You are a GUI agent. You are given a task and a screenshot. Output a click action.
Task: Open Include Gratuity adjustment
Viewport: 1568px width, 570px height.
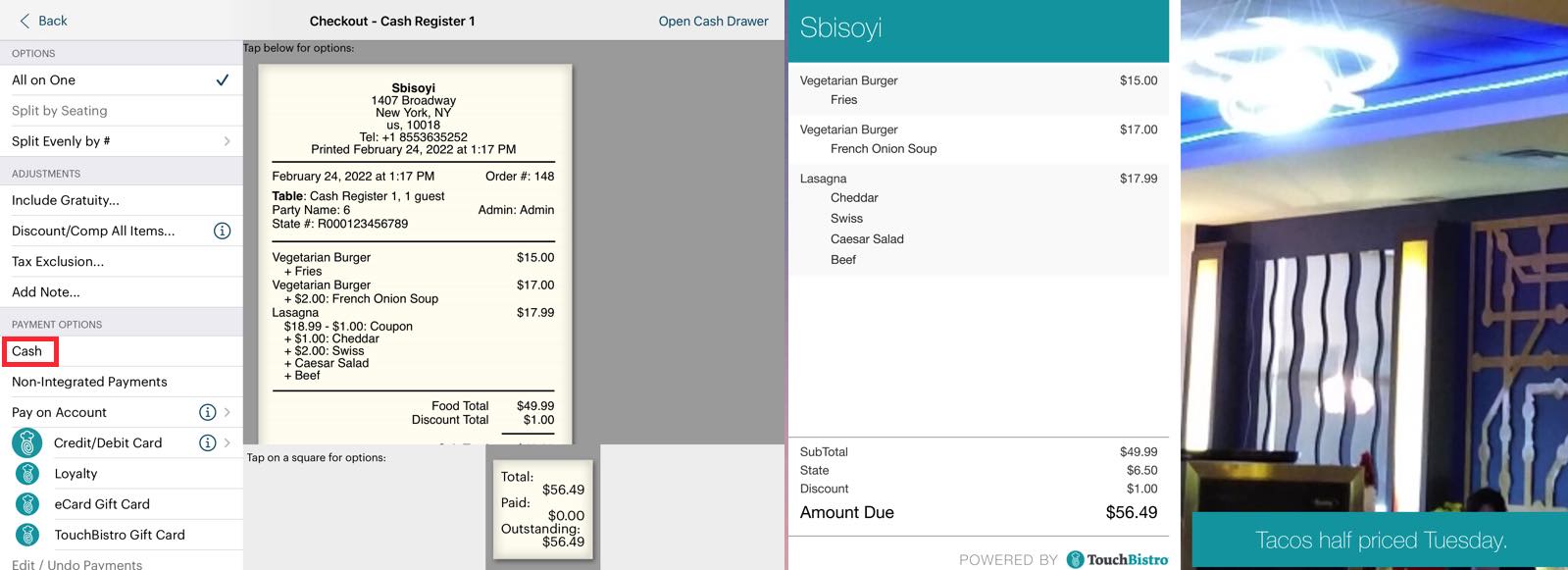(x=66, y=200)
